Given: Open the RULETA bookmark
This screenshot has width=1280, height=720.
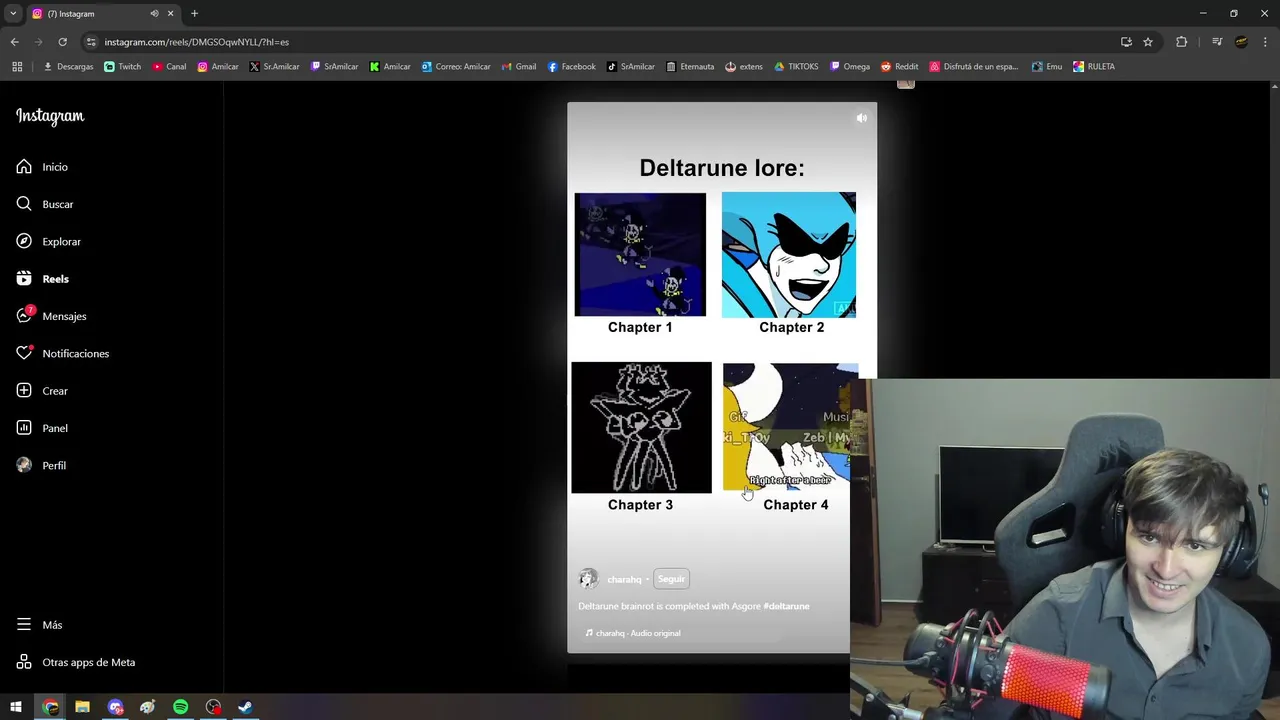Looking at the screenshot, I should pos(1094,67).
